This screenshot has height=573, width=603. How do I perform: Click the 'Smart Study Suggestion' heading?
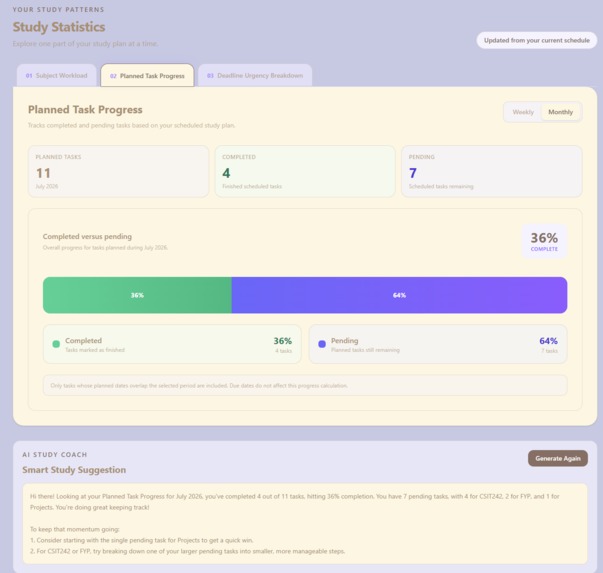tap(74, 470)
